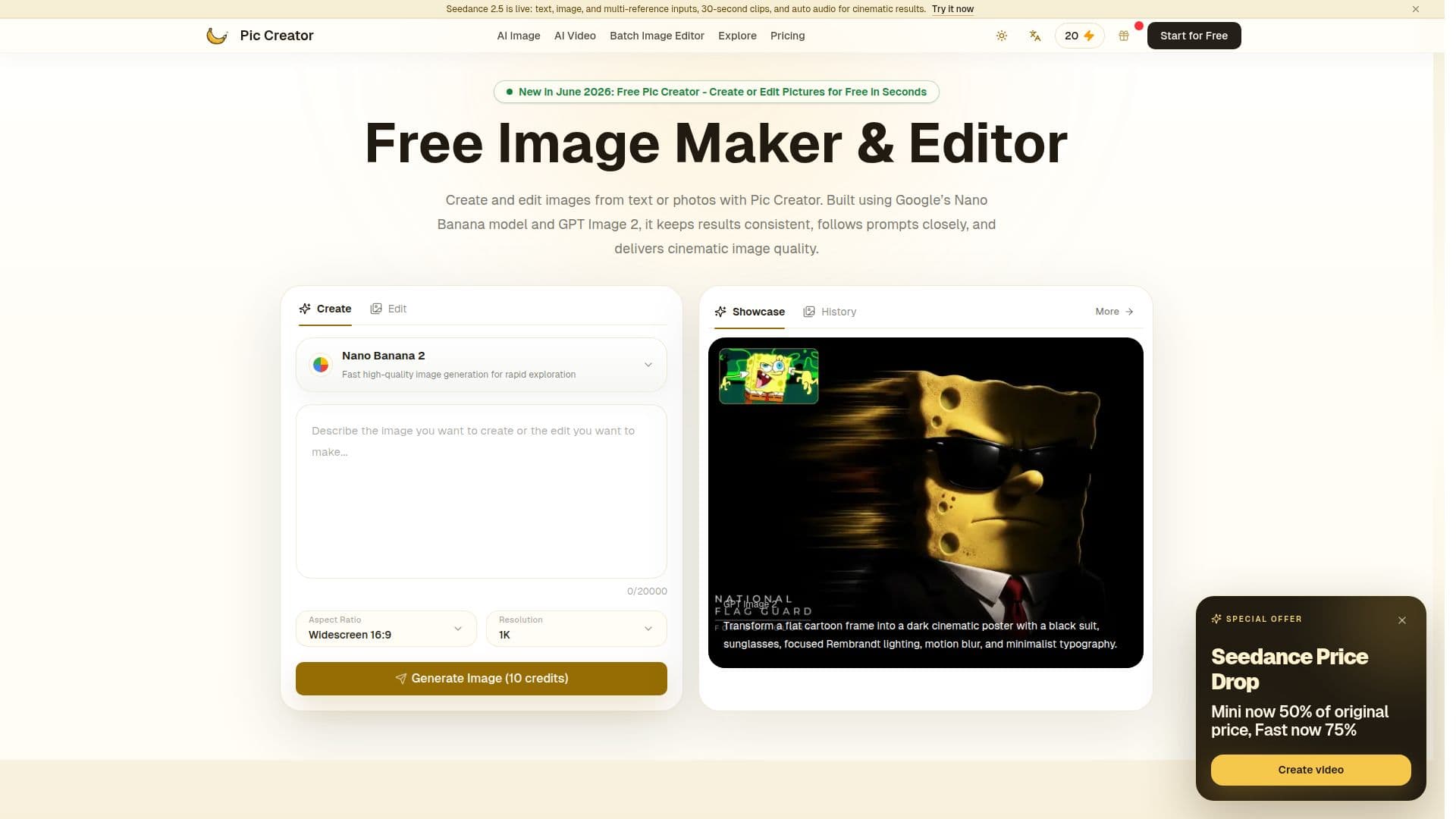Close the Special Offer popup

point(1402,620)
